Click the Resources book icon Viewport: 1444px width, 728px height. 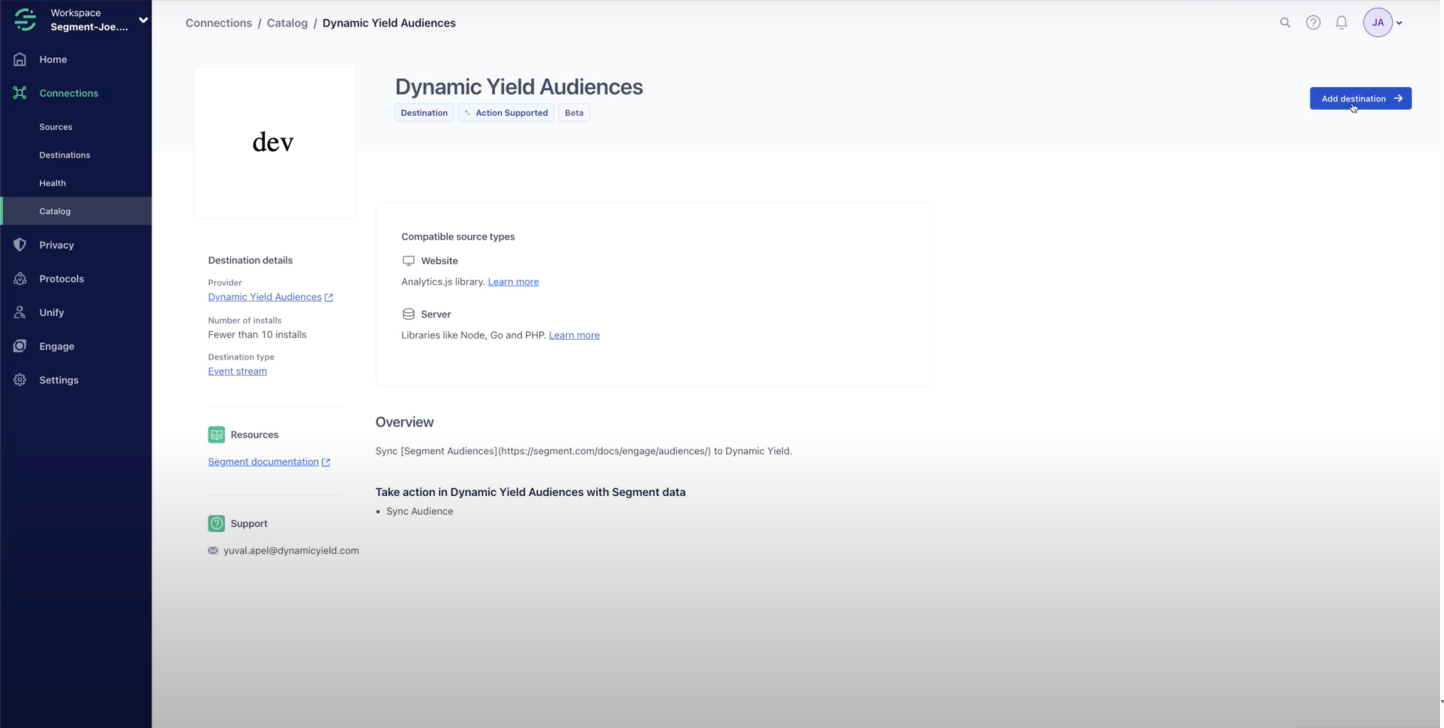click(216, 435)
